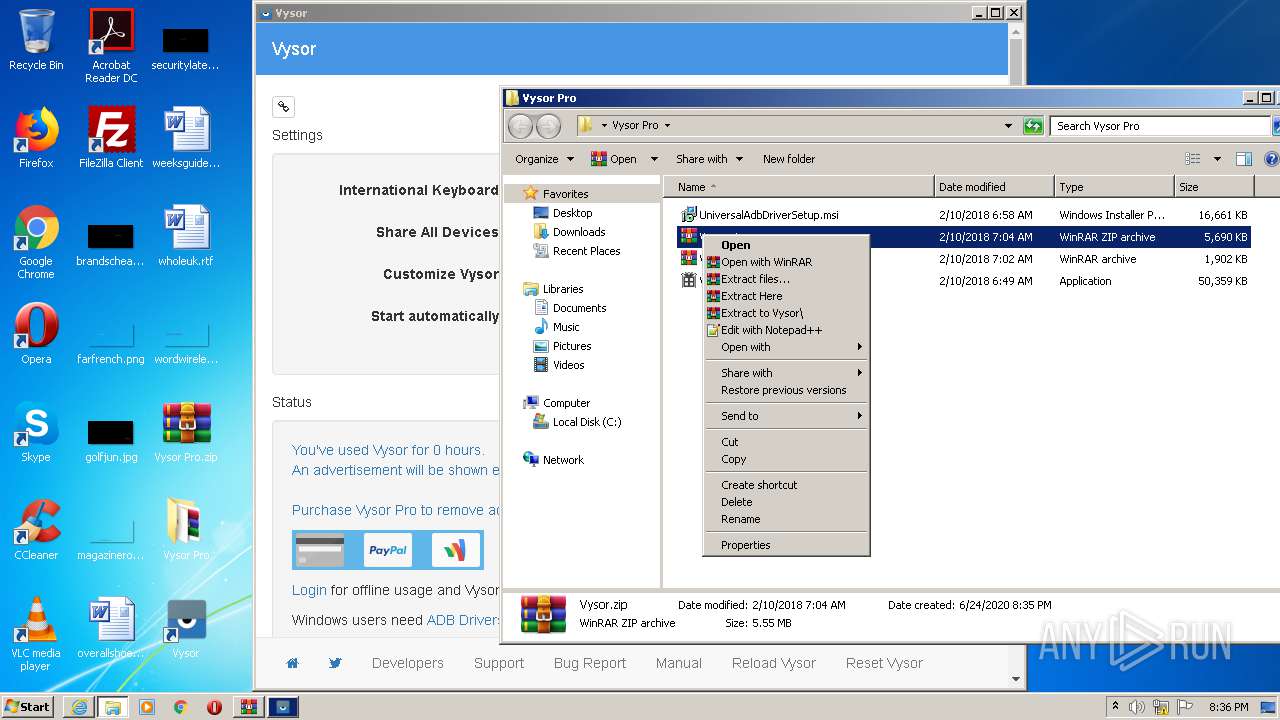Open Network in the navigation pane
The width and height of the screenshot is (1280, 720).
[563, 460]
